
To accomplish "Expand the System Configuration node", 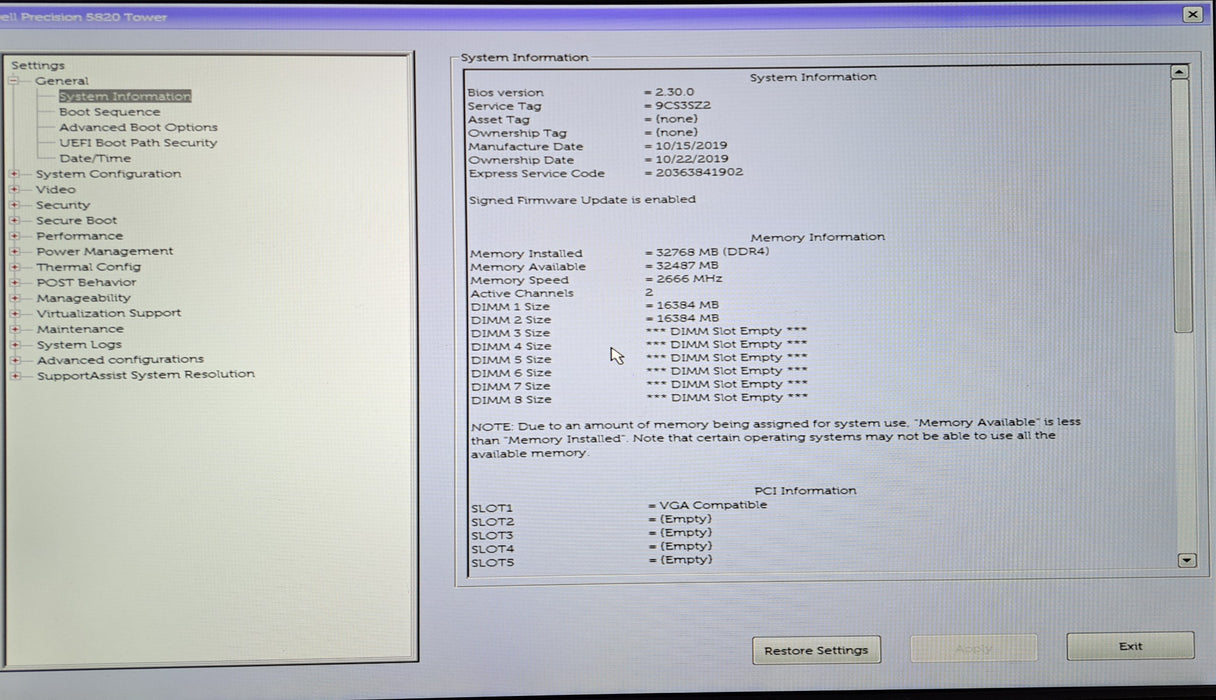I will (x=15, y=174).
